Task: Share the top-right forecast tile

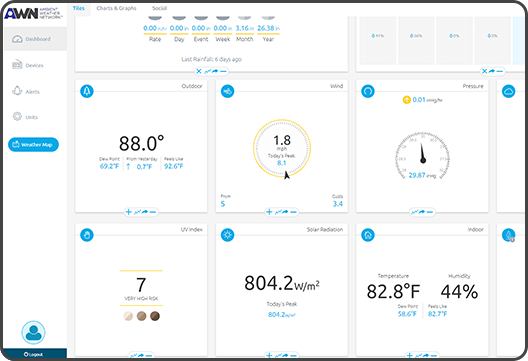Action: (492, 71)
